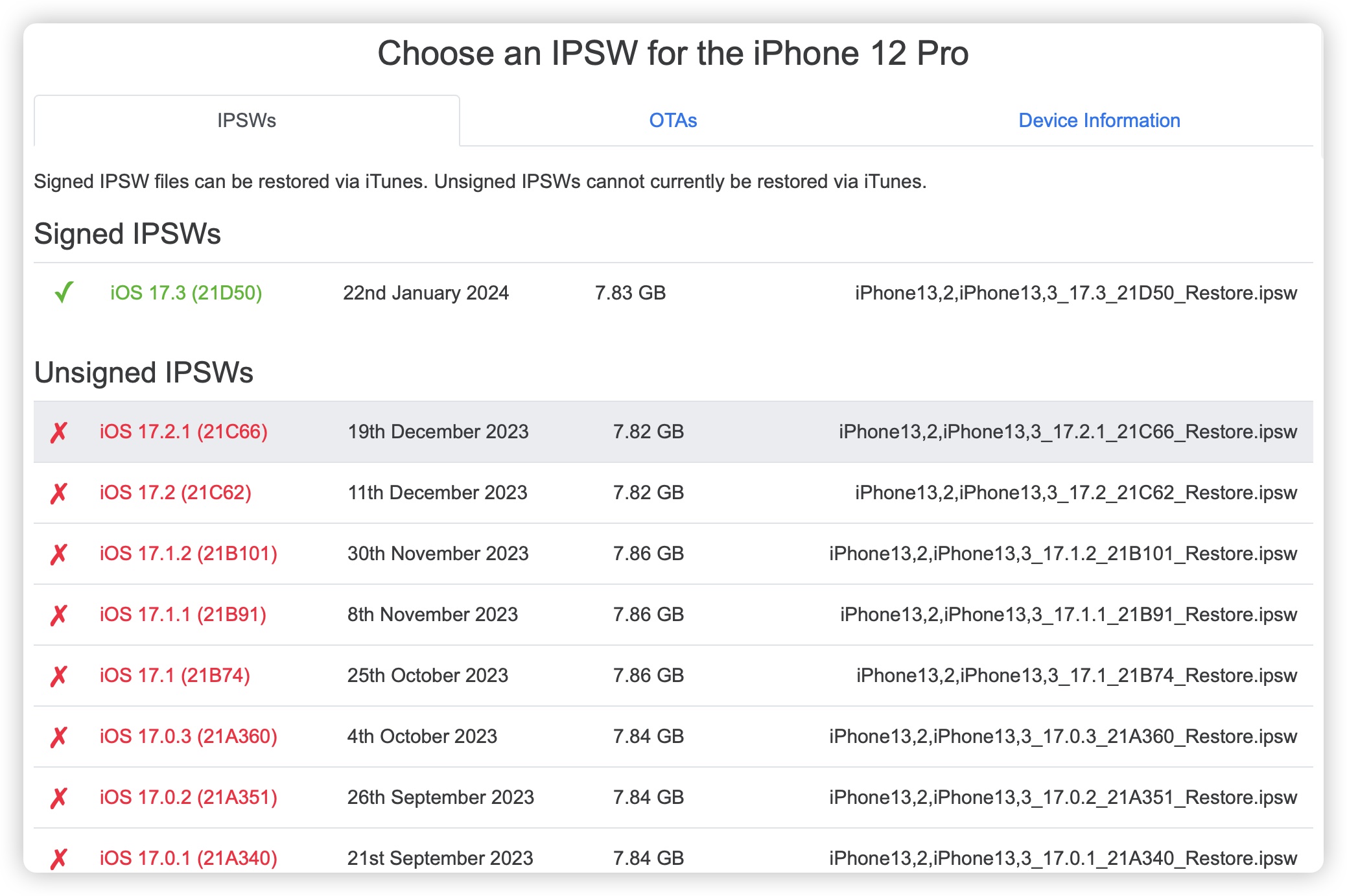Image resolution: width=1347 pixels, height=896 pixels.
Task: Open the iOS 17.0.3 (21A360) link
Action: (189, 737)
